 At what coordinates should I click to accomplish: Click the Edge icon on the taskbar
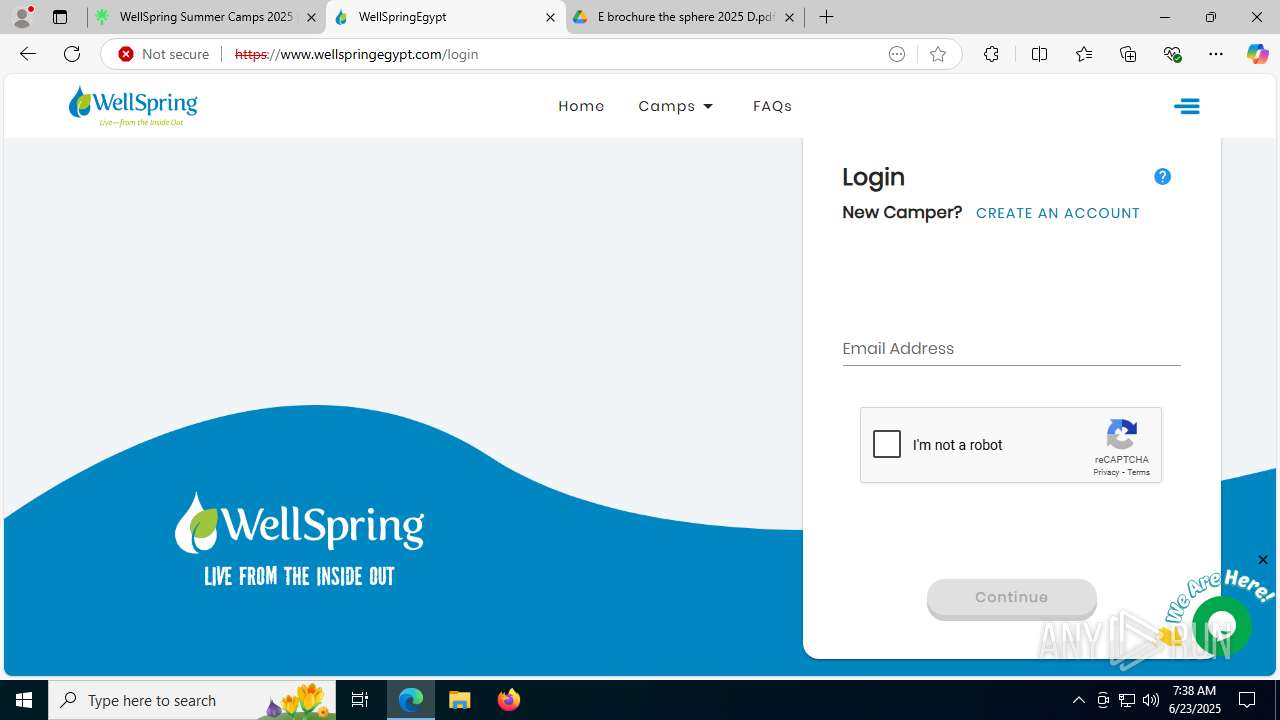[411, 700]
